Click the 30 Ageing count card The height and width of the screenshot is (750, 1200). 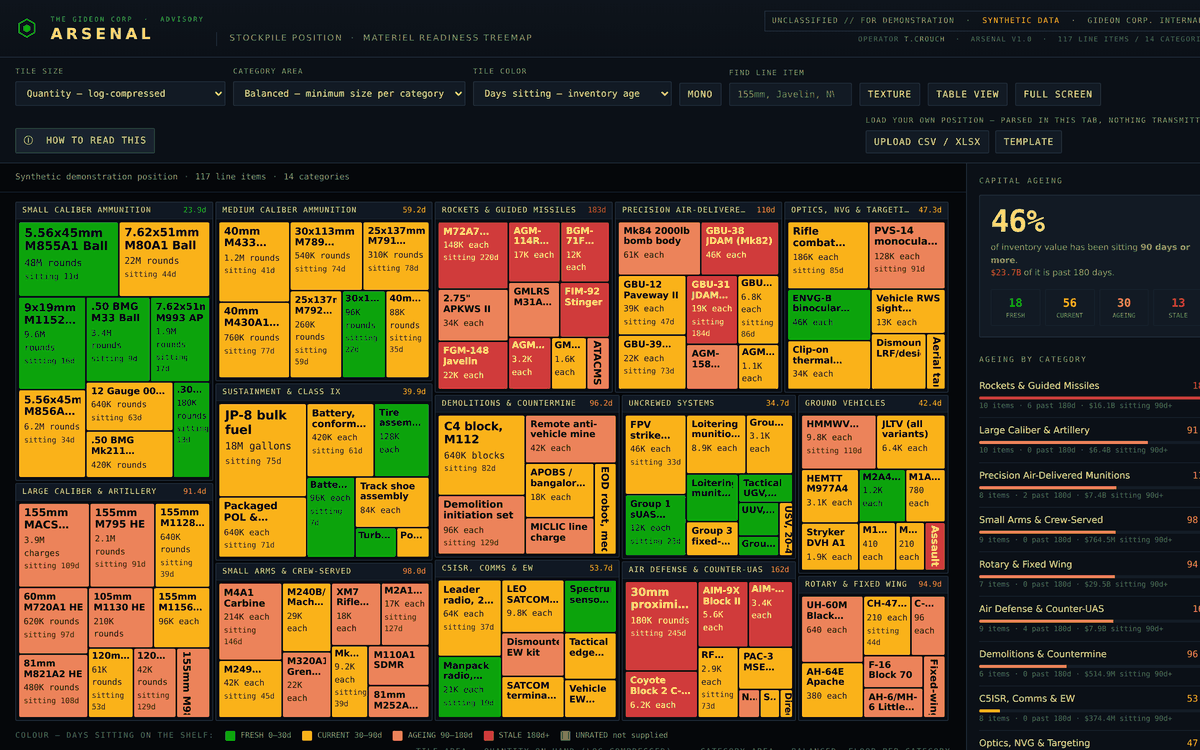[1124, 307]
